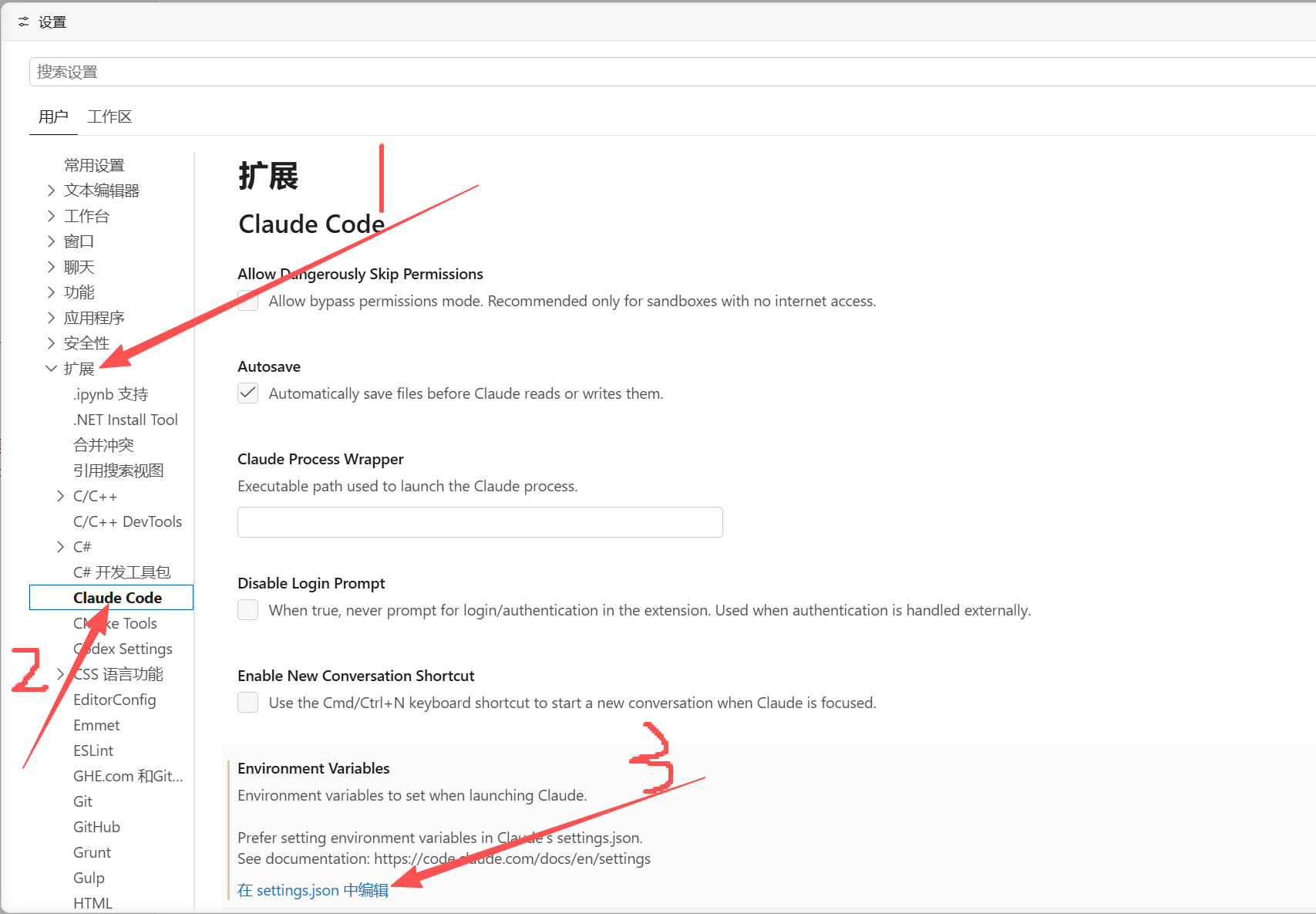Expand the 应用程序 chevron
Screen dimensions: 1316x914
51,318
